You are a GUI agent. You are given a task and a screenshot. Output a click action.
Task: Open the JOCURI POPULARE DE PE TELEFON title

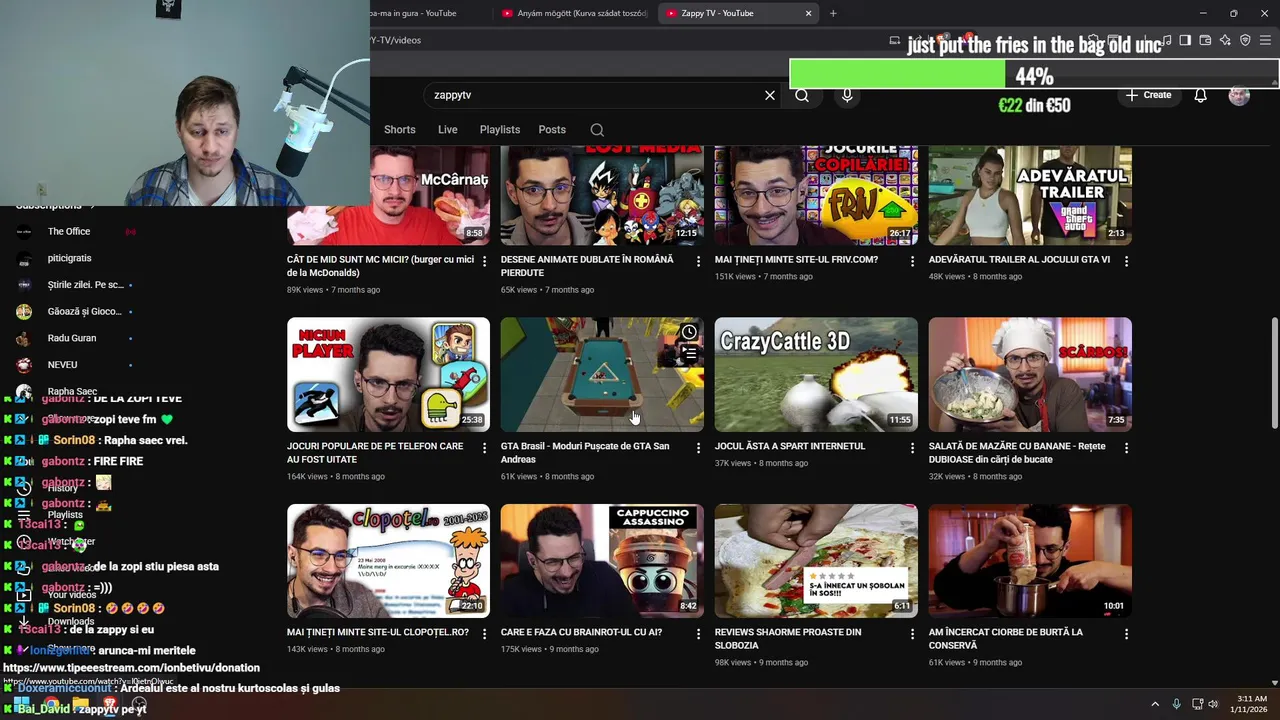coord(375,453)
